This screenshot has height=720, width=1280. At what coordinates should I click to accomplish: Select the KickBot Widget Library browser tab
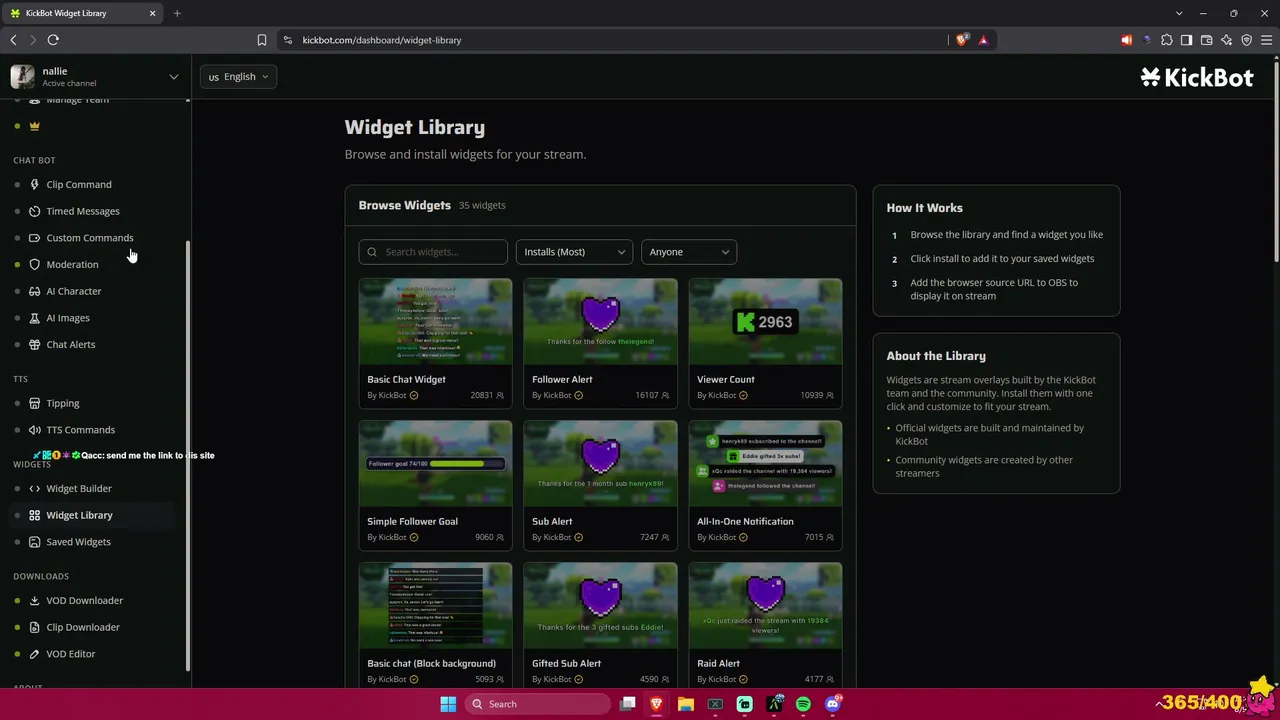[x=82, y=13]
